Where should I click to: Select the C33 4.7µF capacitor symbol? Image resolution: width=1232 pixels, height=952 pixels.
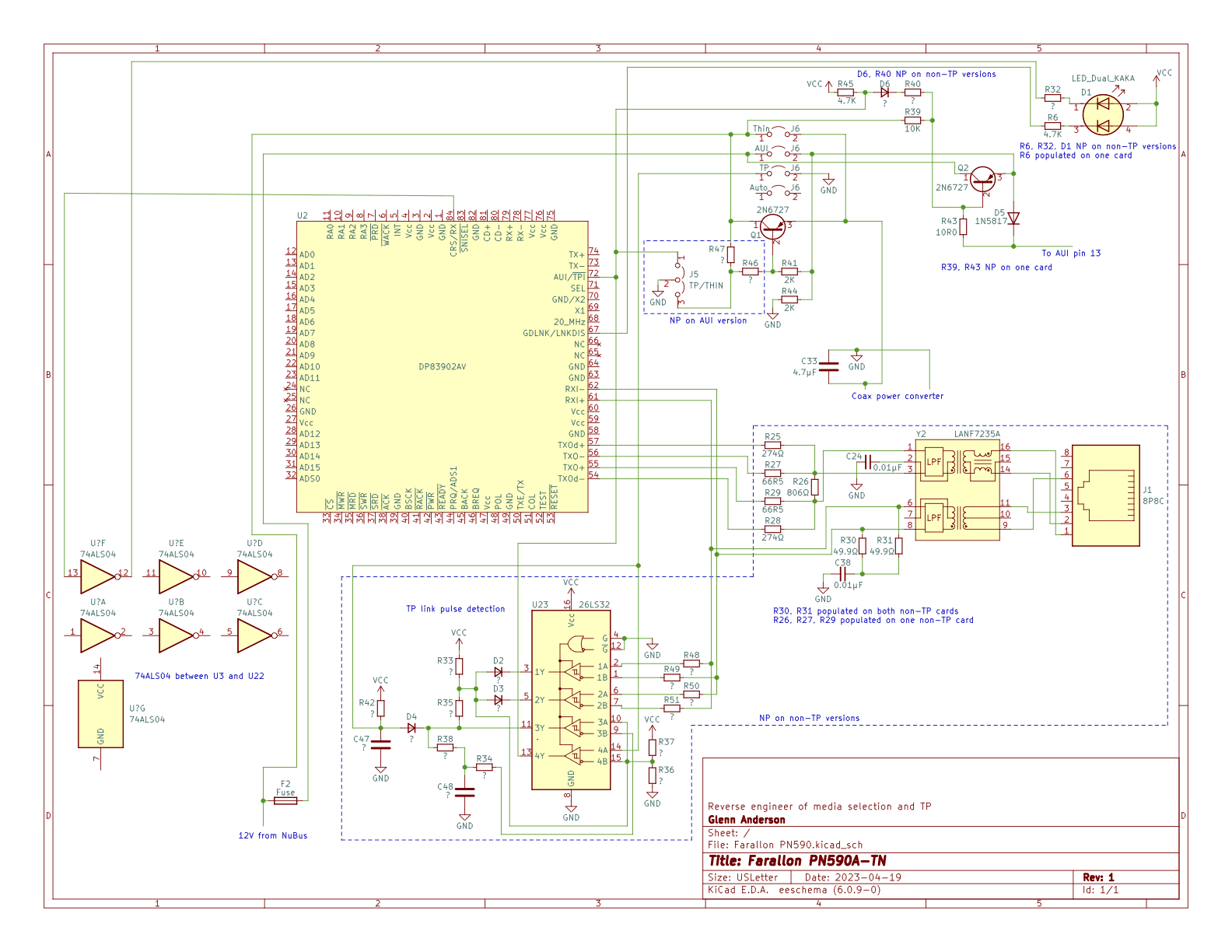click(x=830, y=366)
